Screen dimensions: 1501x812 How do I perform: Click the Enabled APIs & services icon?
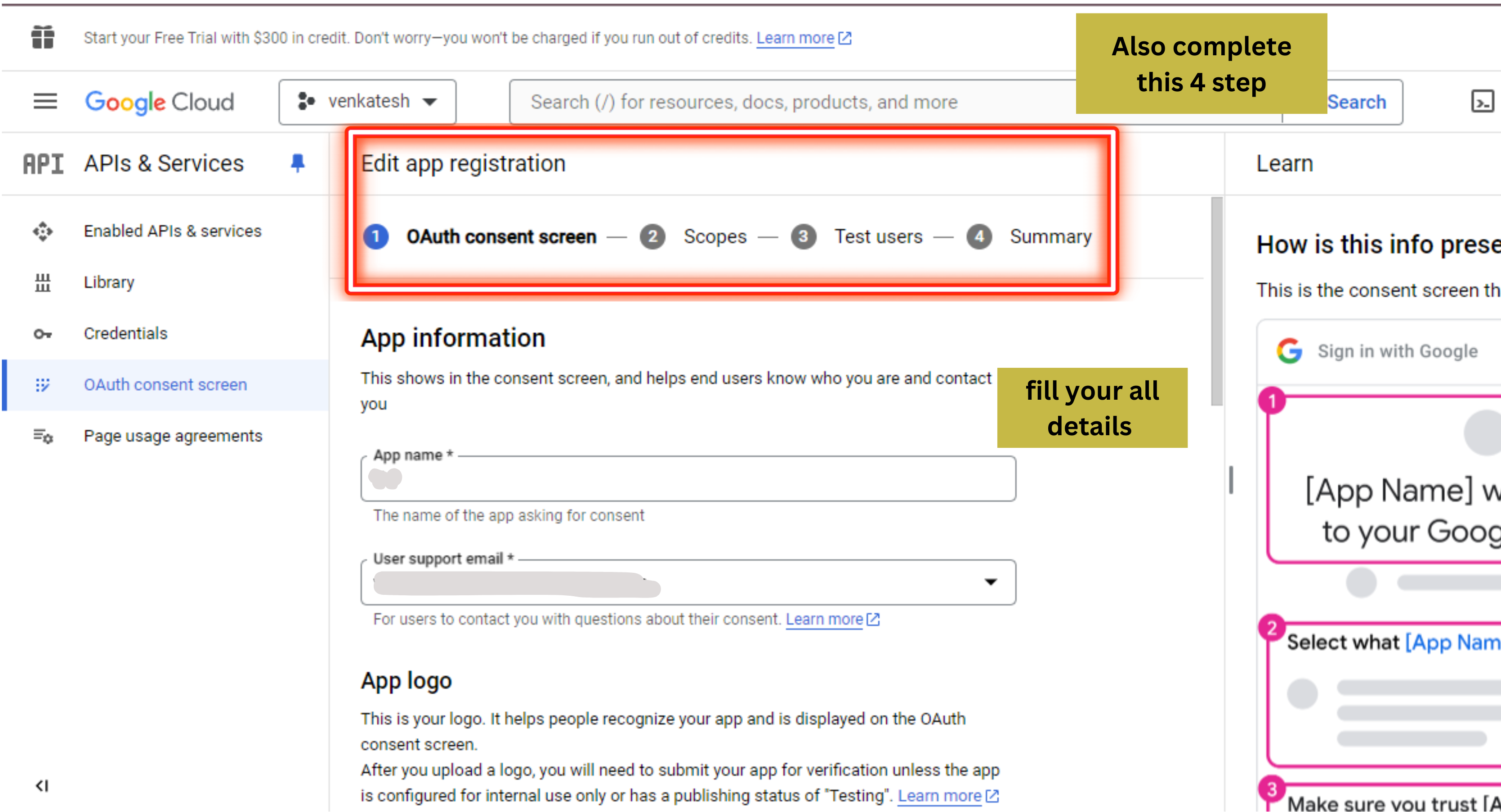pos(43,231)
